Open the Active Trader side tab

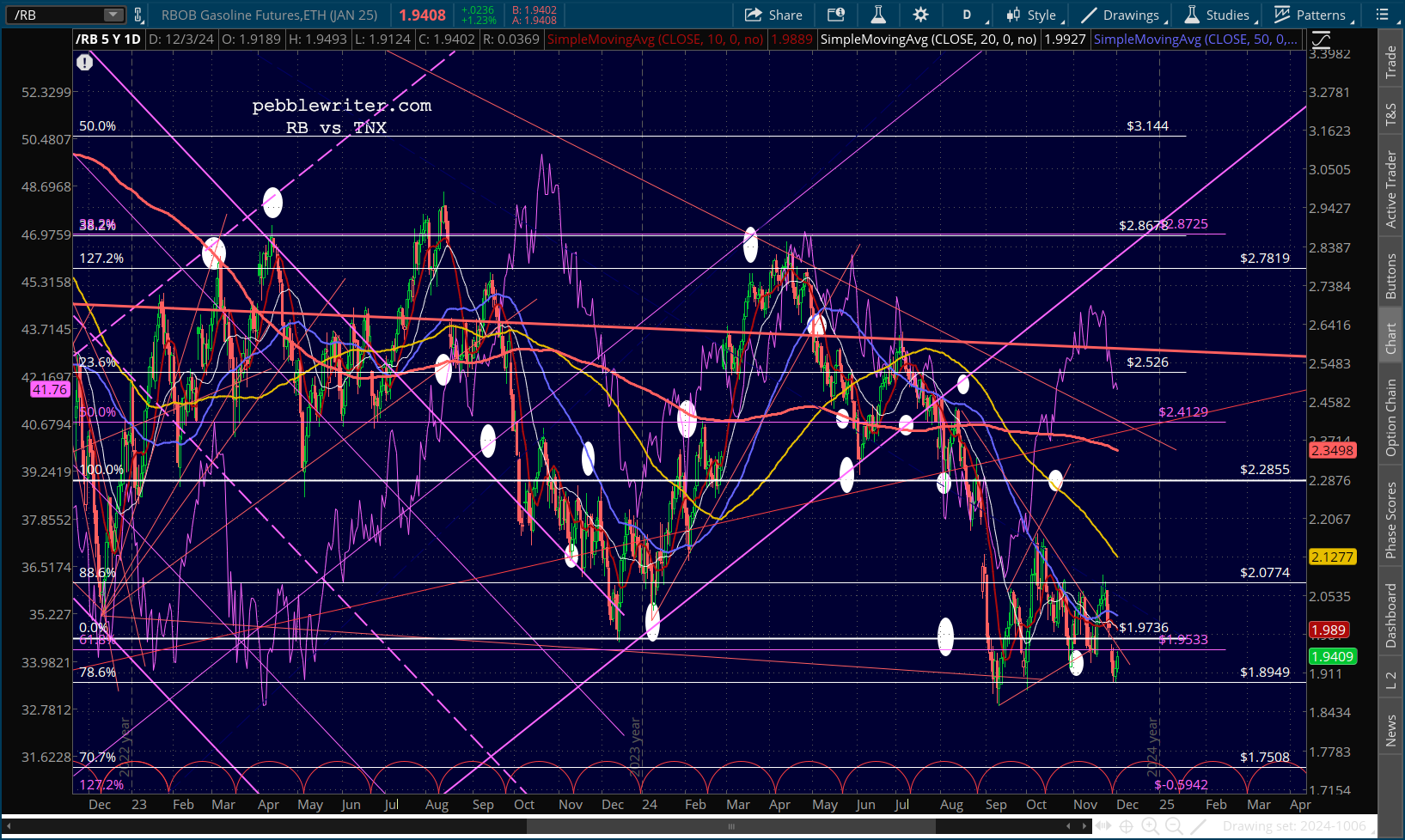1390,189
